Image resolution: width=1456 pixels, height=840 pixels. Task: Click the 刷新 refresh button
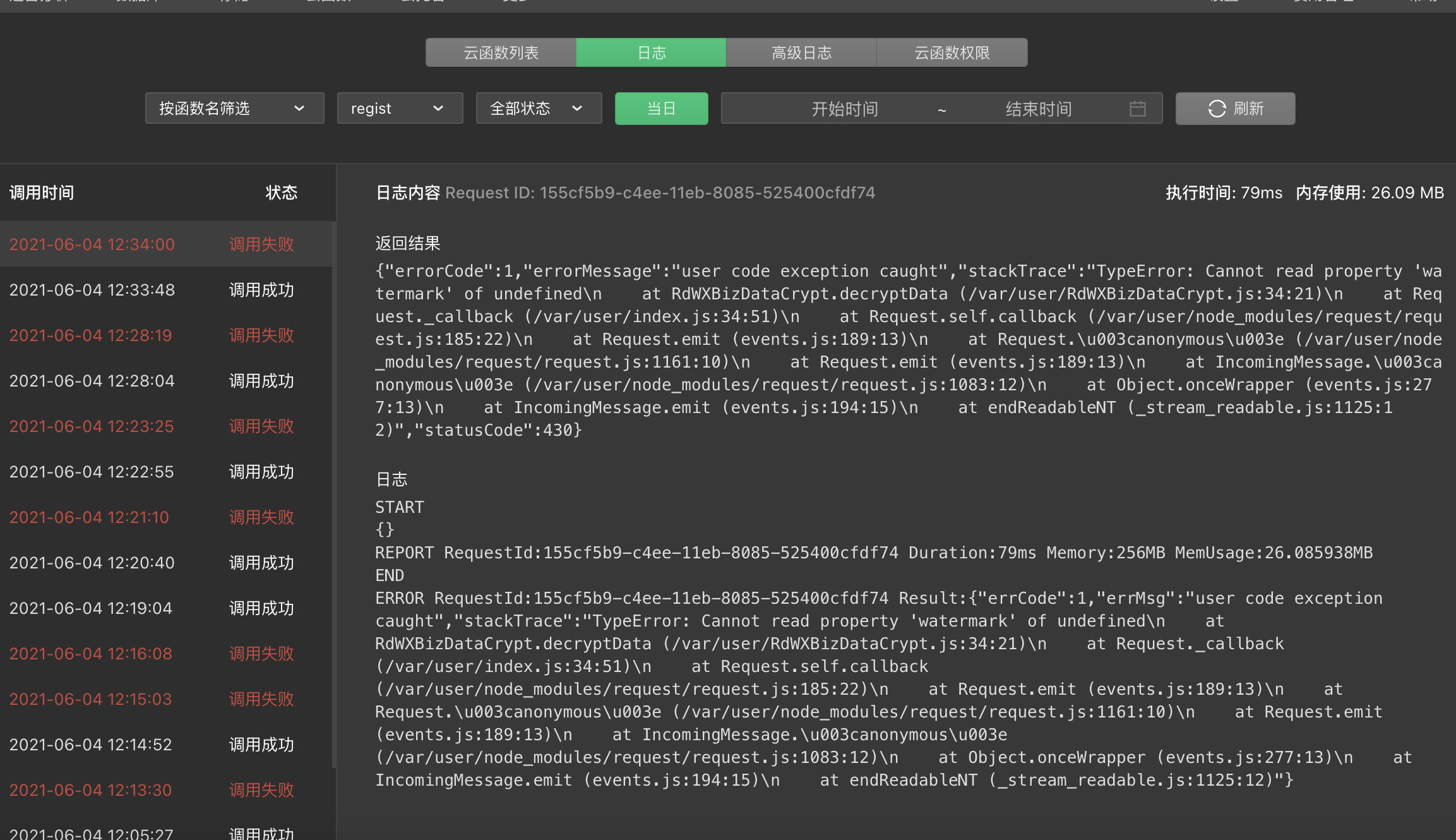1235,109
